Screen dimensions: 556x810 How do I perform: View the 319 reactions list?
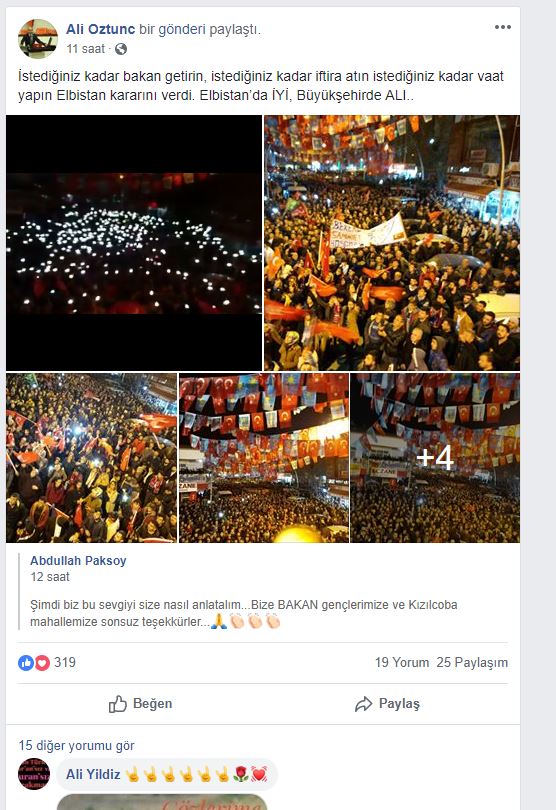(x=65, y=662)
